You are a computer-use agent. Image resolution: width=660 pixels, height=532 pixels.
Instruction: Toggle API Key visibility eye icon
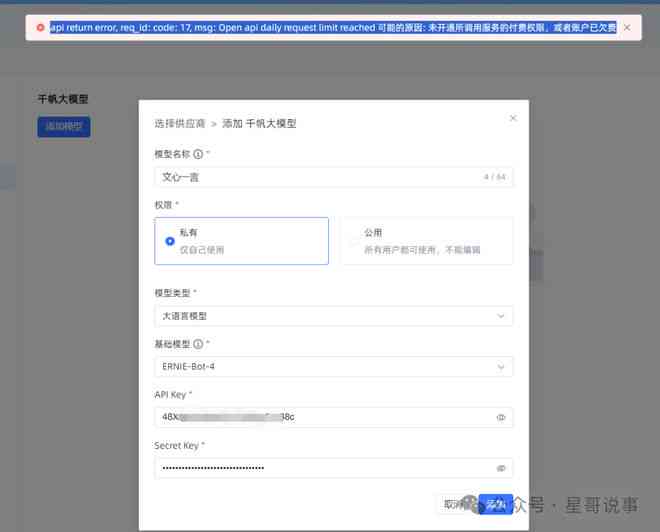pyautogui.click(x=500, y=418)
